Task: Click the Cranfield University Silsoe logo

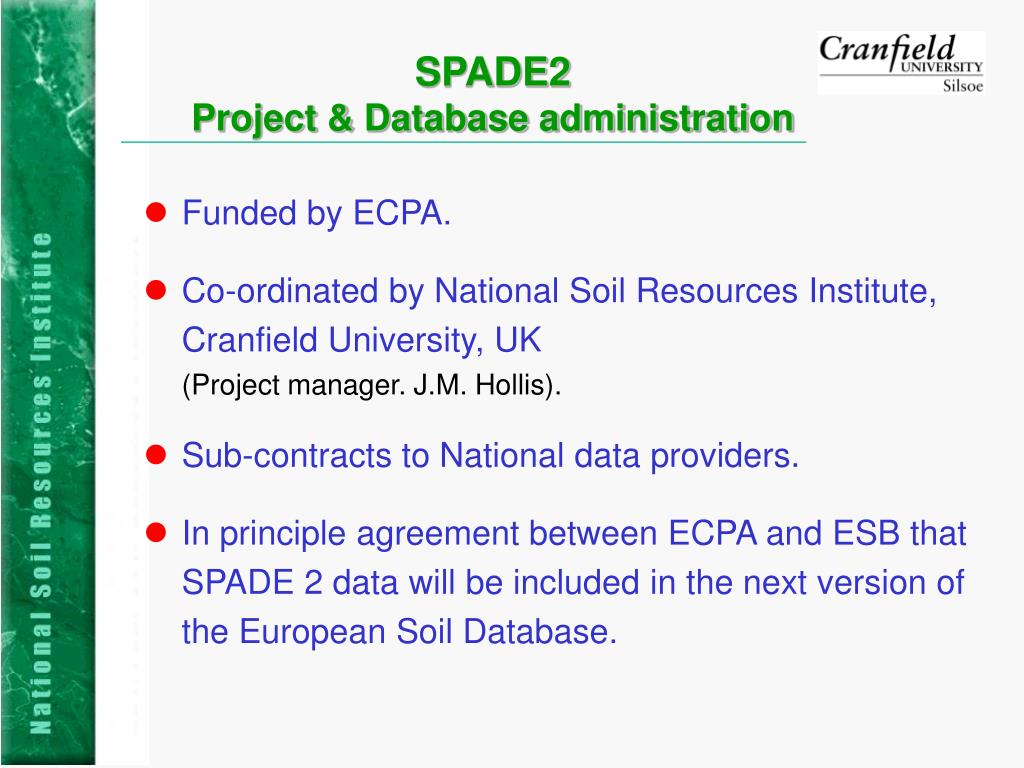Action: 901,63
